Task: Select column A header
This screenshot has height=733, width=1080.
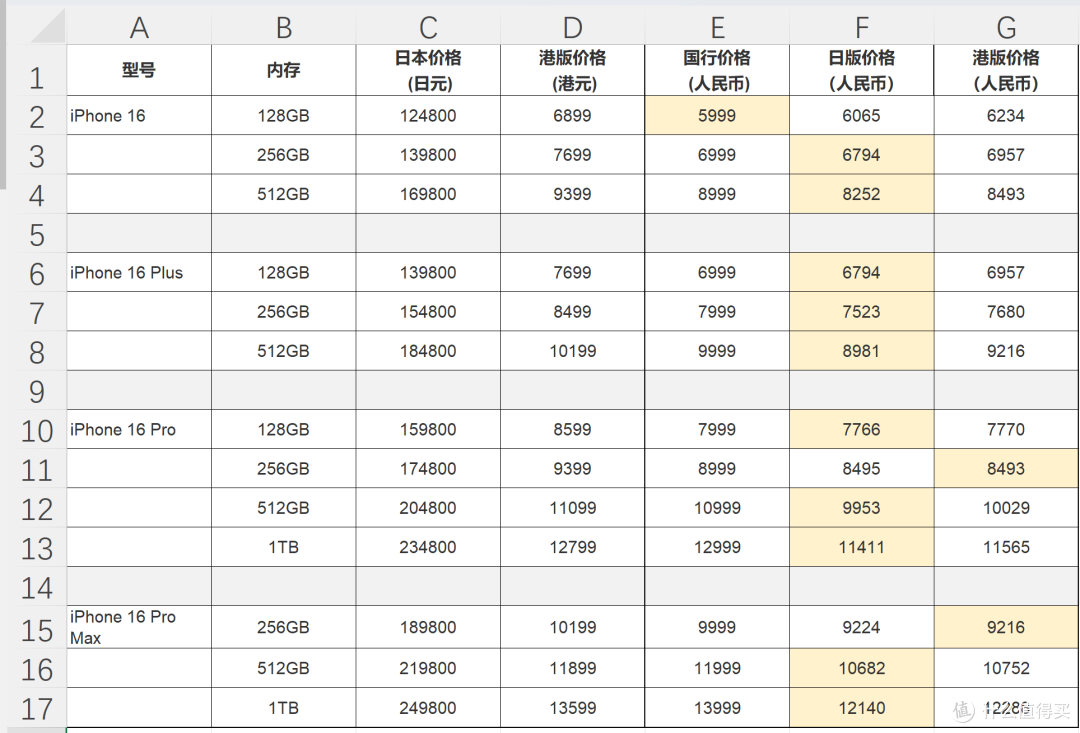Action: point(139,27)
